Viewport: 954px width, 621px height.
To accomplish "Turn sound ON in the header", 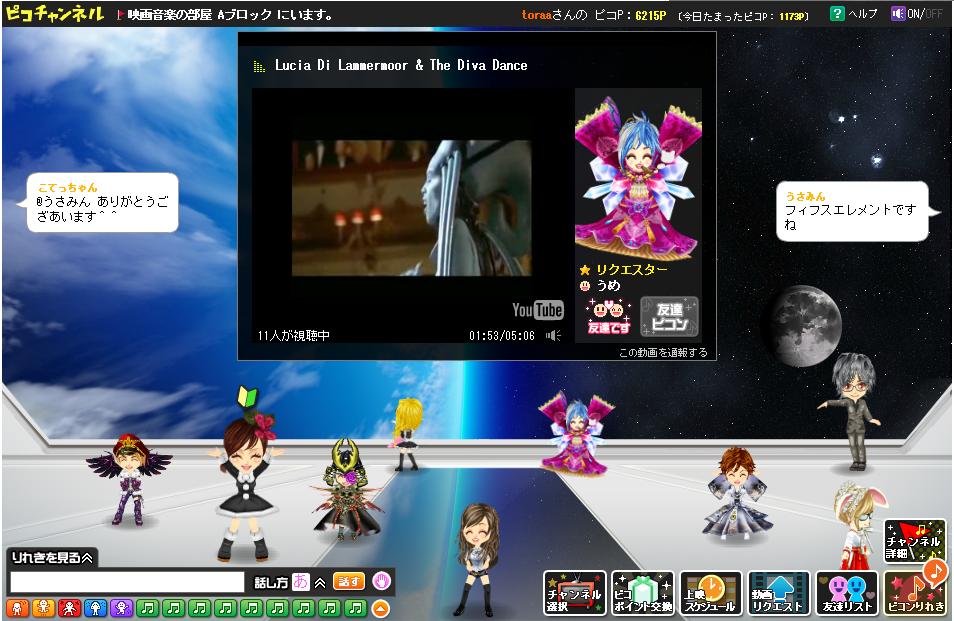I will (914, 13).
